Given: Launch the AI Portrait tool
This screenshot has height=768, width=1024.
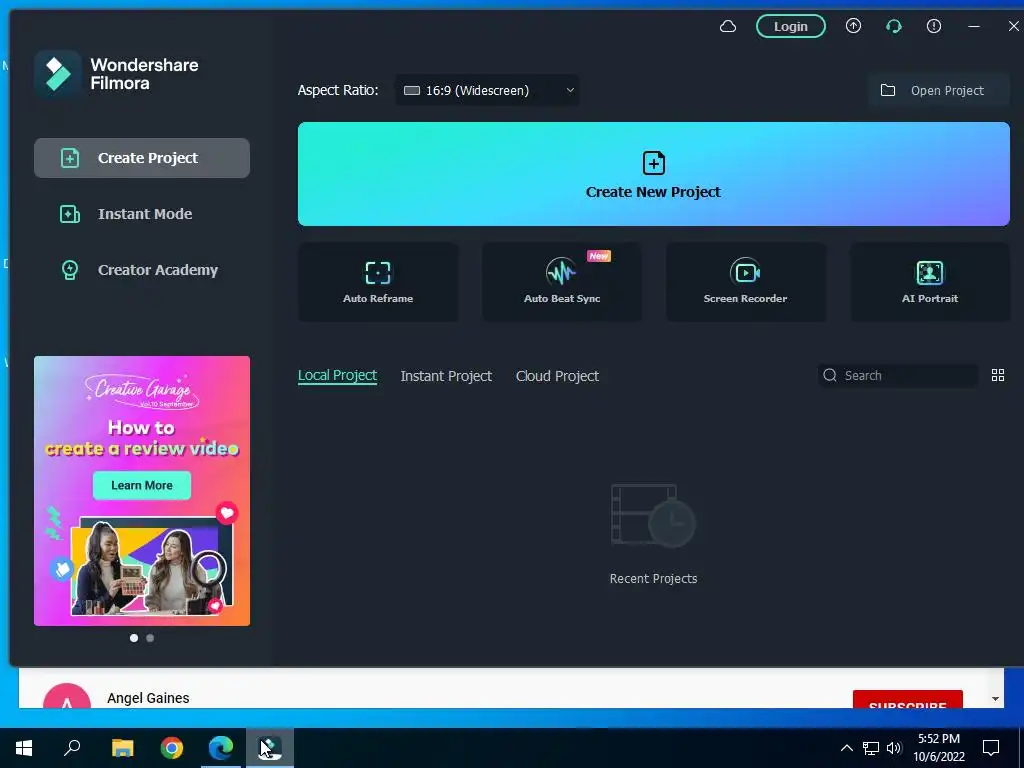Looking at the screenshot, I should click(930, 282).
